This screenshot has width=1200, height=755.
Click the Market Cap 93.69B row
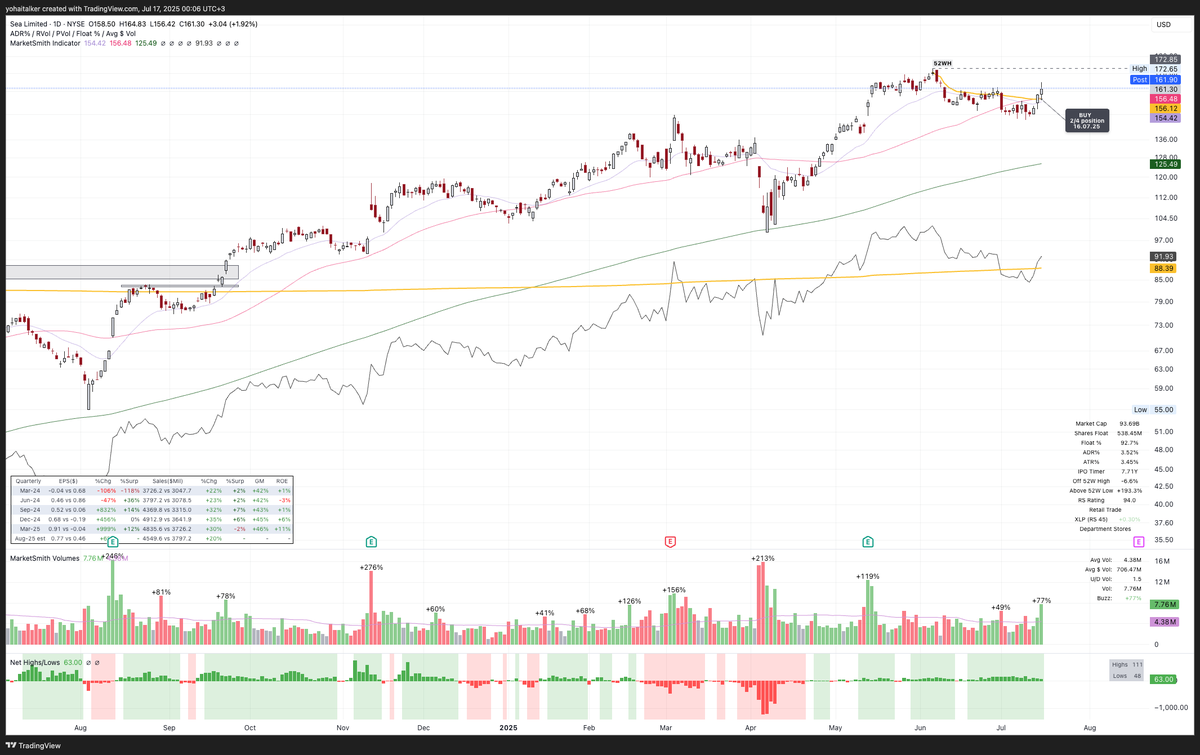pos(1109,424)
